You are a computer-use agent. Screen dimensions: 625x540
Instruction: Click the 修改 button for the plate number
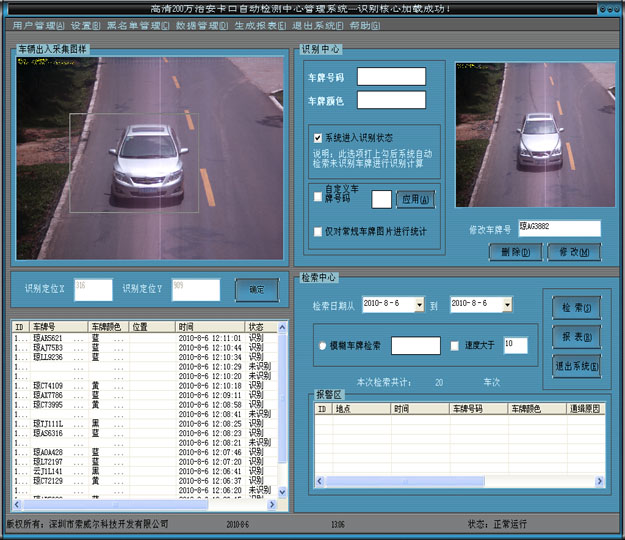[573, 251]
